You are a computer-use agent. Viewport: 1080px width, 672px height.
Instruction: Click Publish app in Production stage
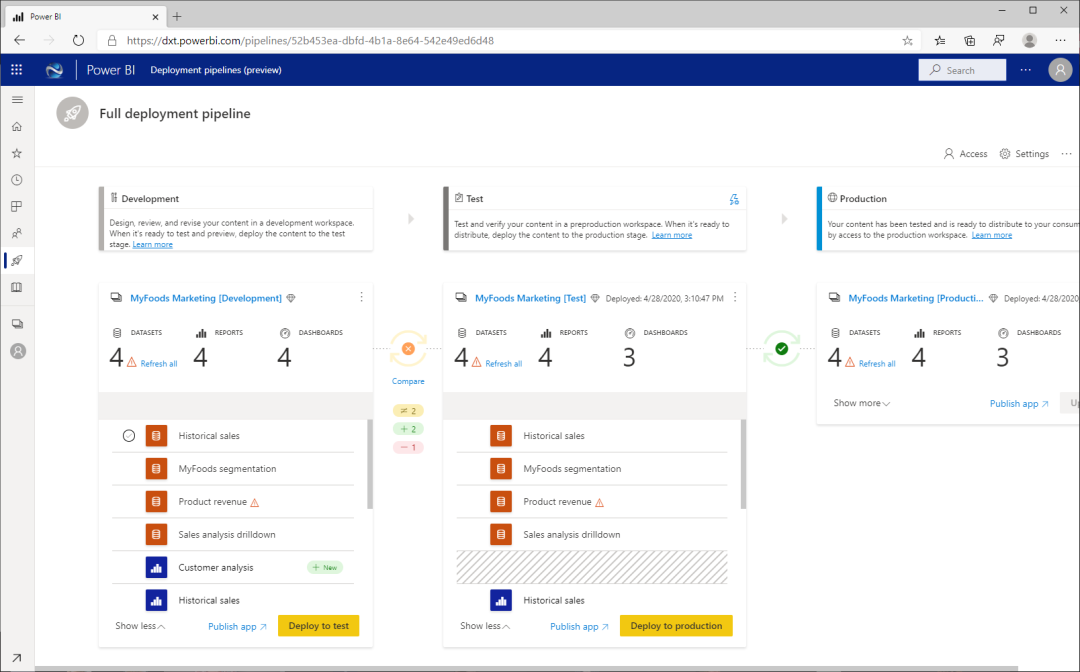point(1019,403)
